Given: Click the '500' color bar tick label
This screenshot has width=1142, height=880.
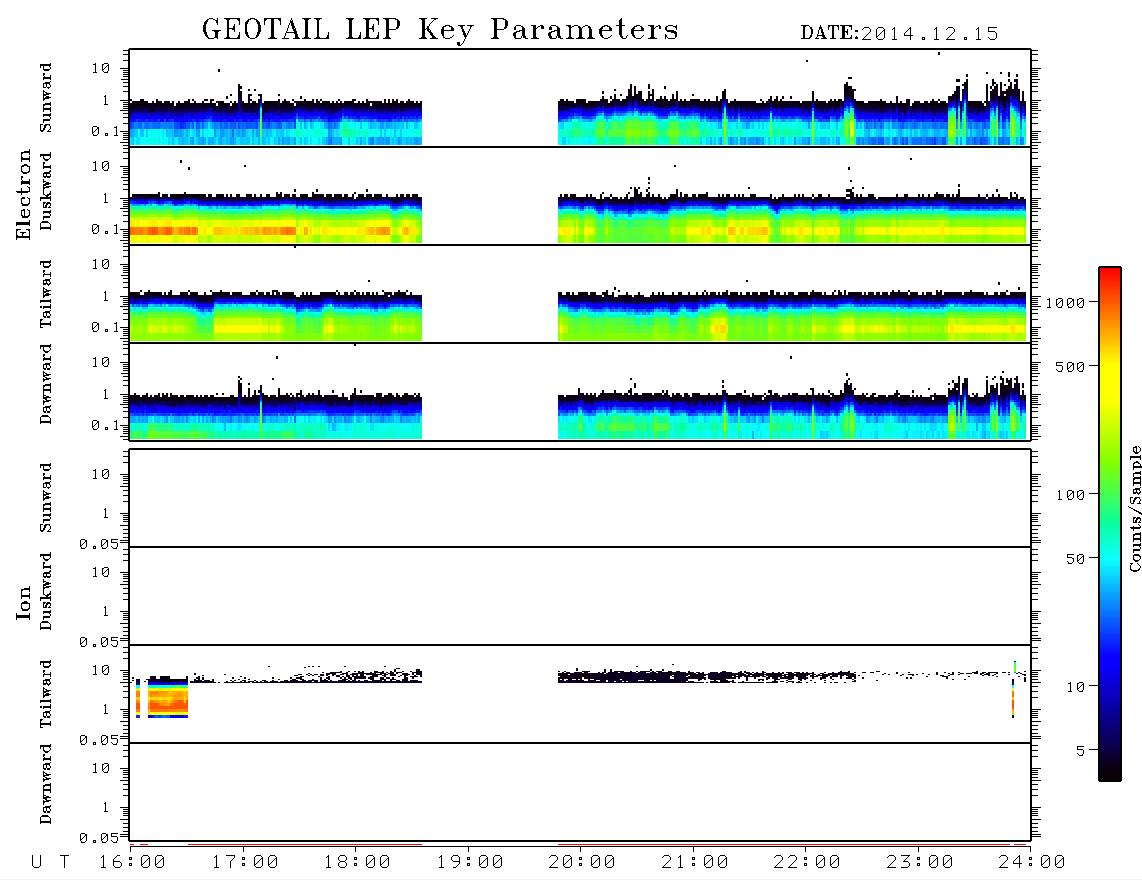Looking at the screenshot, I should coord(1070,366).
